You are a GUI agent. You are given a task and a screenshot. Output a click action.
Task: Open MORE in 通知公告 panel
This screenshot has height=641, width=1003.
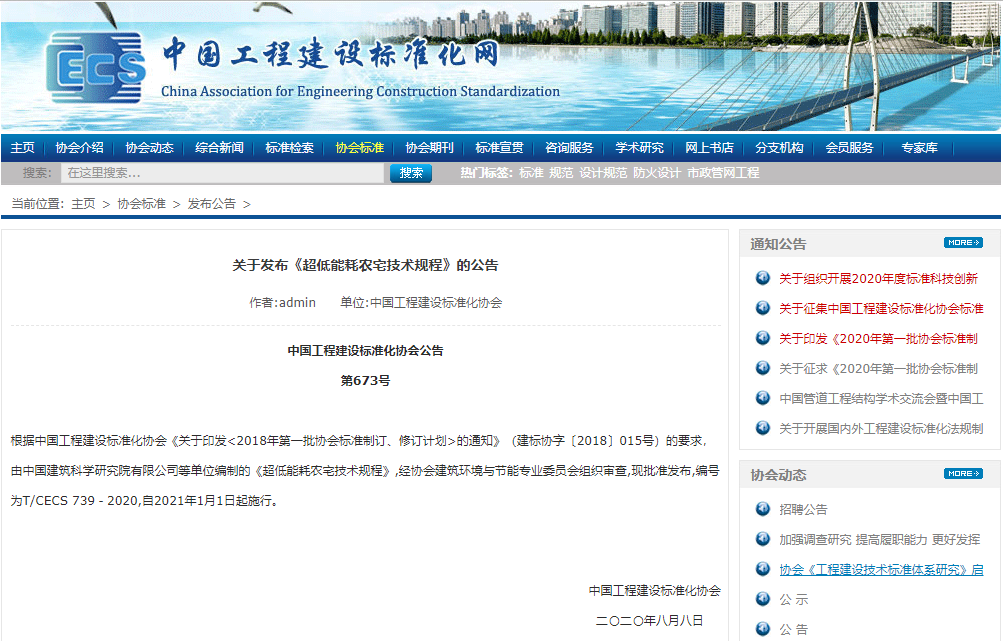point(963,242)
